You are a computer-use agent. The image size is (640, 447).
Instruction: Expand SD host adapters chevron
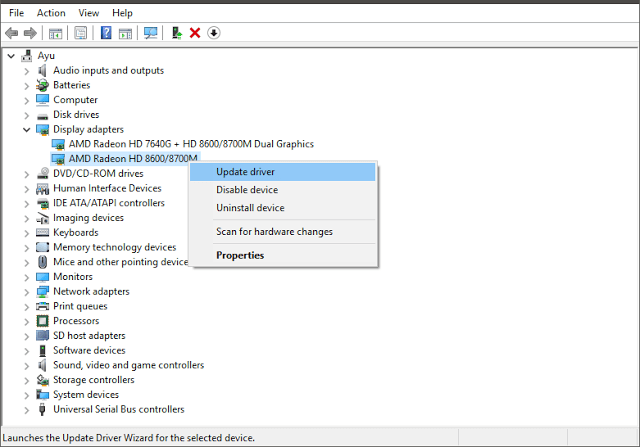point(27,336)
